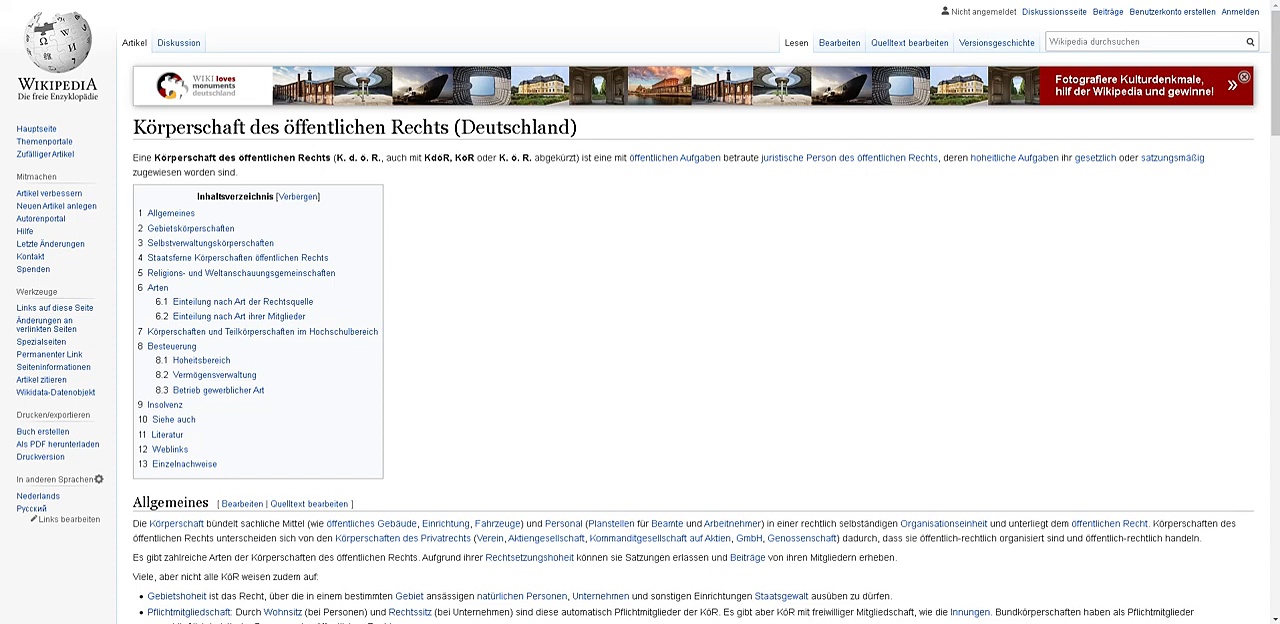
Task: Click the Anmelden login link
Action: tap(1240, 12)
